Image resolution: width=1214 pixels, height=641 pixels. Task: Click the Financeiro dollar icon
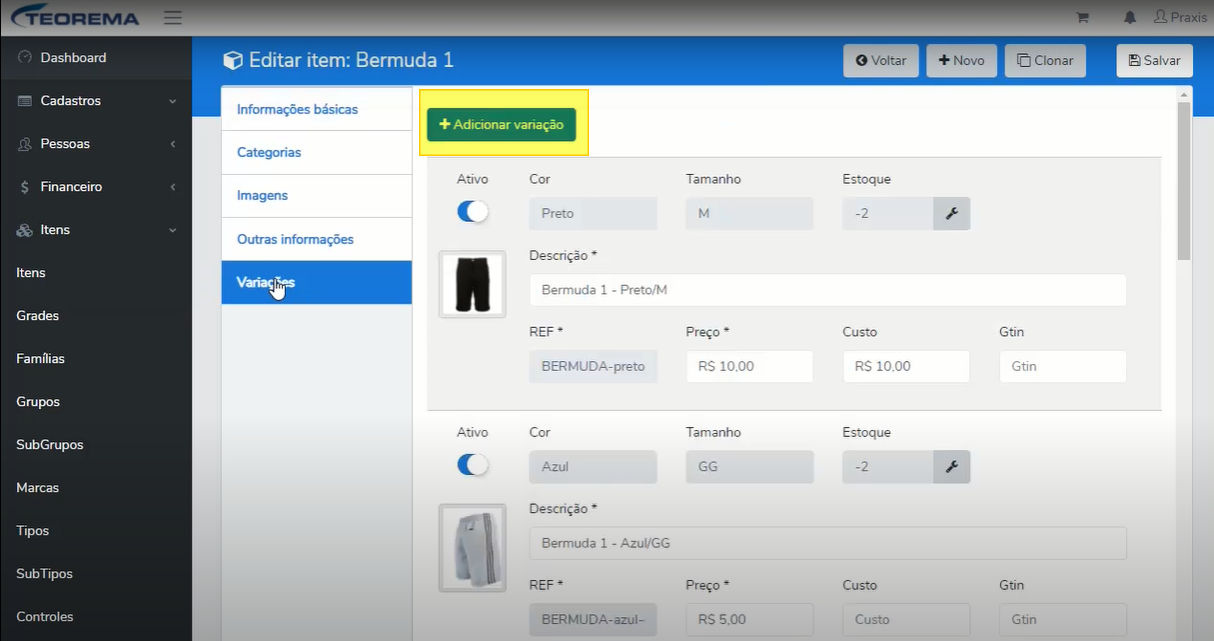coord(25,187)
